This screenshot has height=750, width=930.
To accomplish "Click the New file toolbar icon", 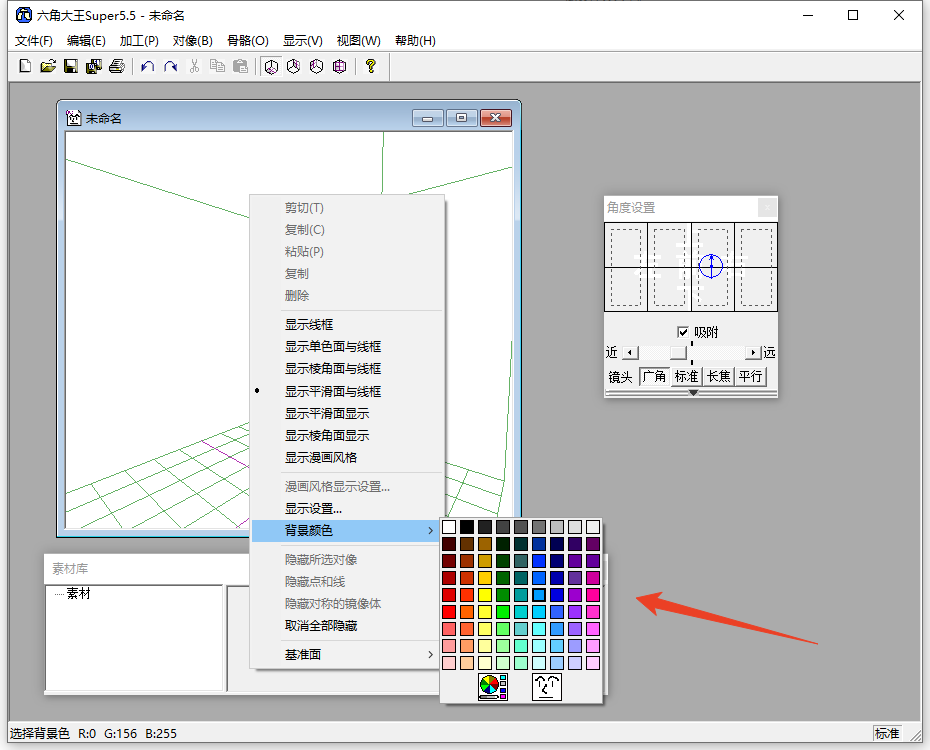I will (x=27, y=67).
